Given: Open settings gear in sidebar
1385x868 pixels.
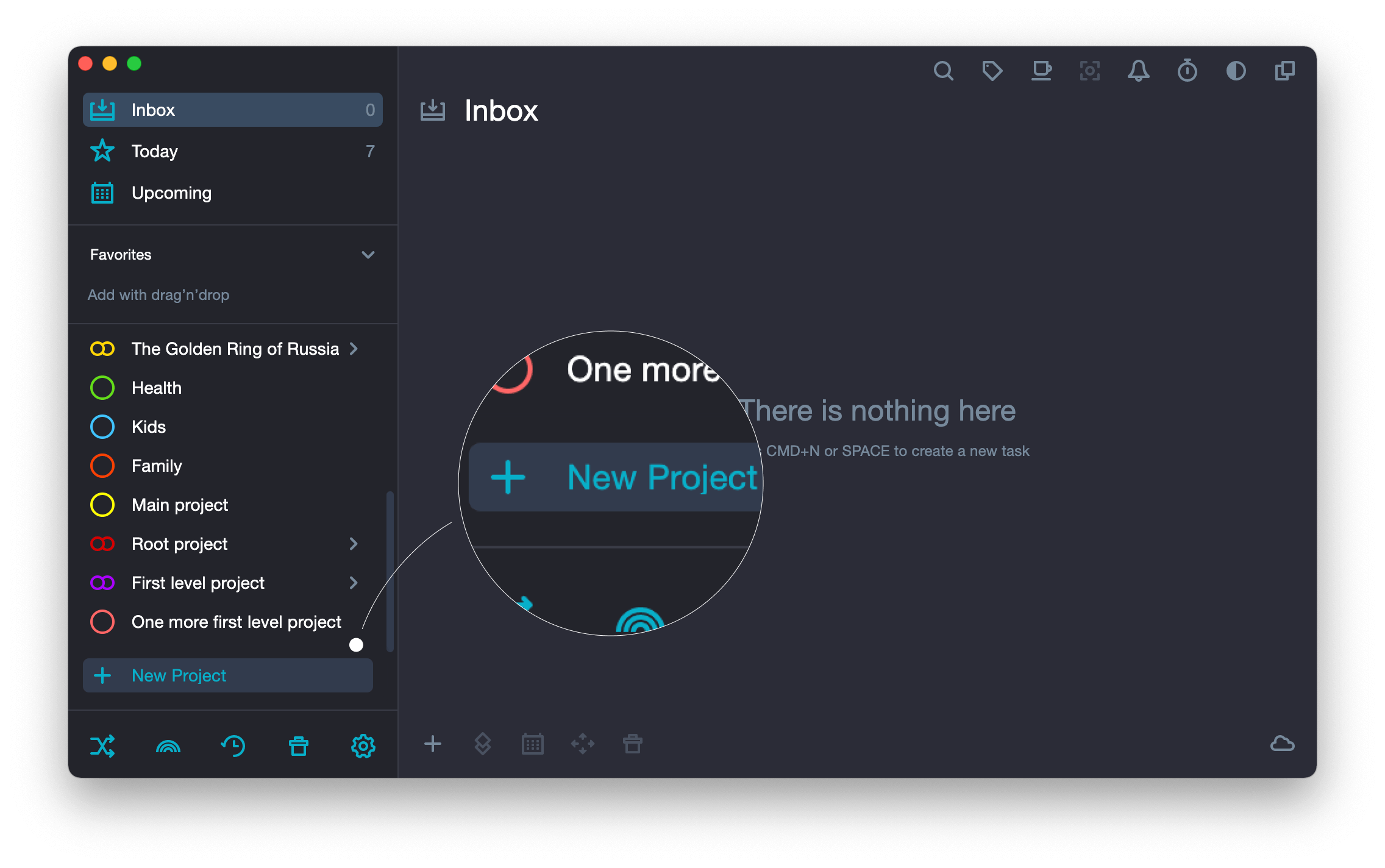Looking at the screenshot, I should click(363, 746).
